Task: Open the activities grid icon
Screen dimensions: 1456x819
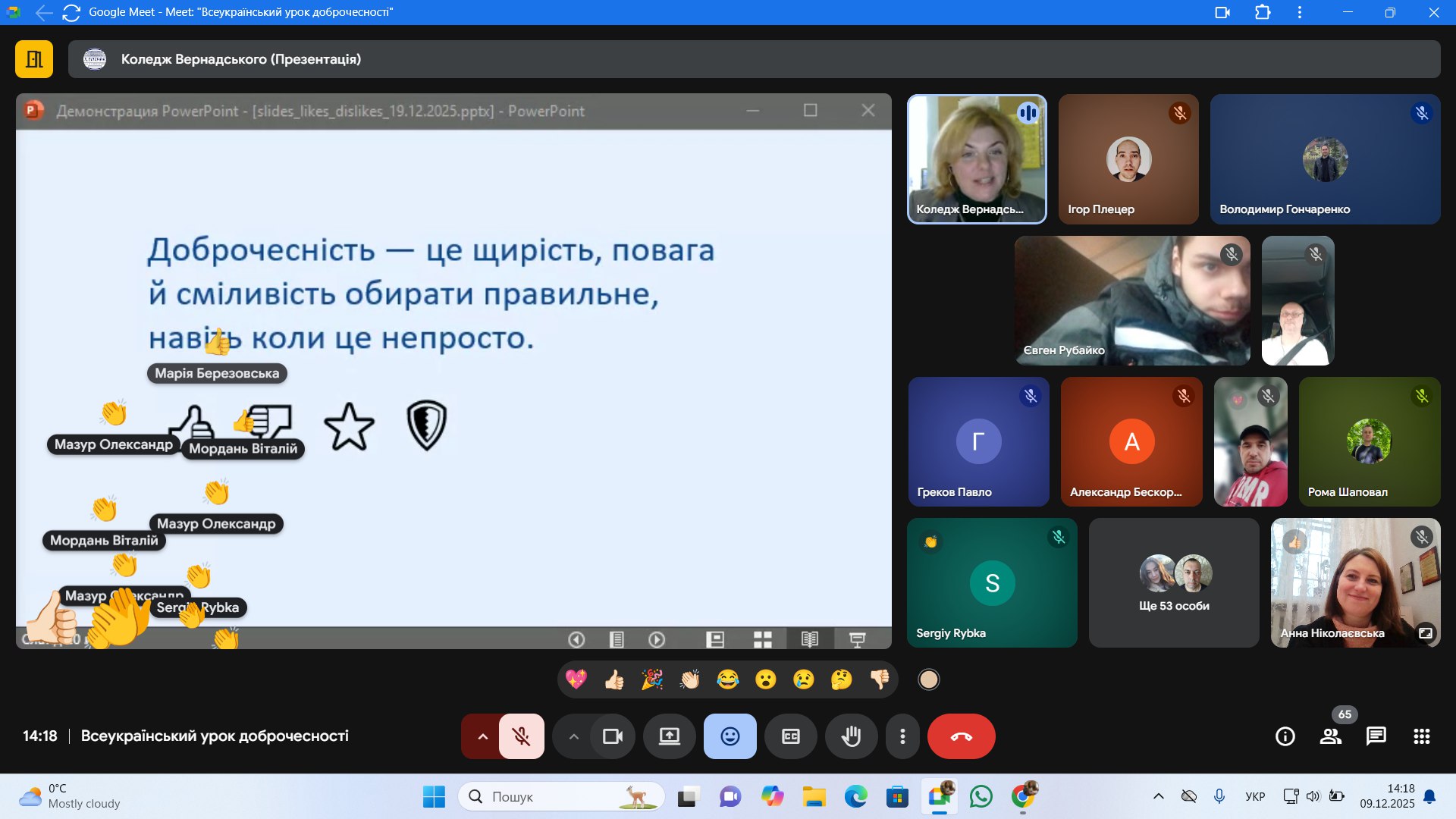Action: coord(1421,736)
